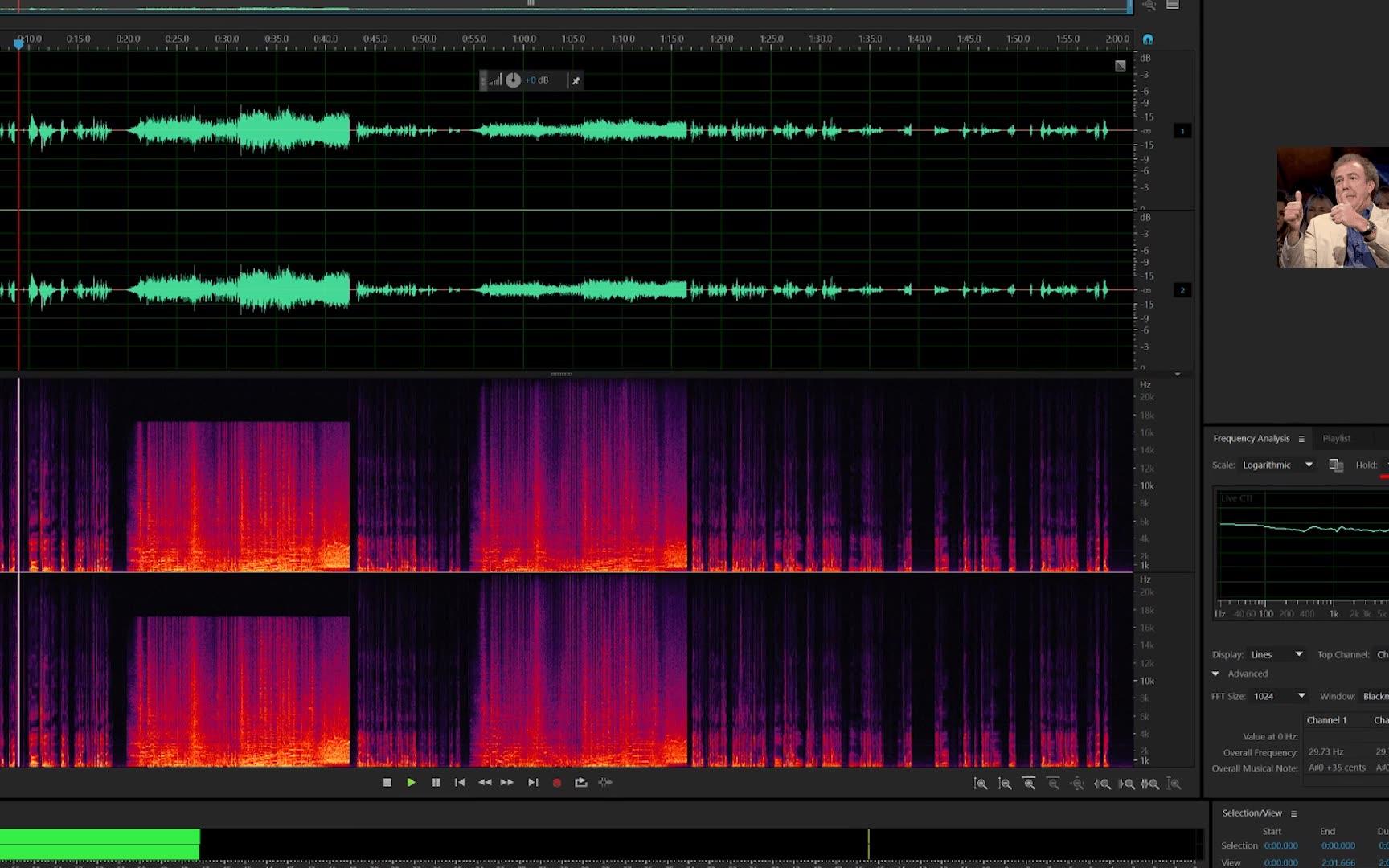1389x868 pixels.
Task: Move playhead to next marker
Action: pyautogui.click(x=533, y=782)
